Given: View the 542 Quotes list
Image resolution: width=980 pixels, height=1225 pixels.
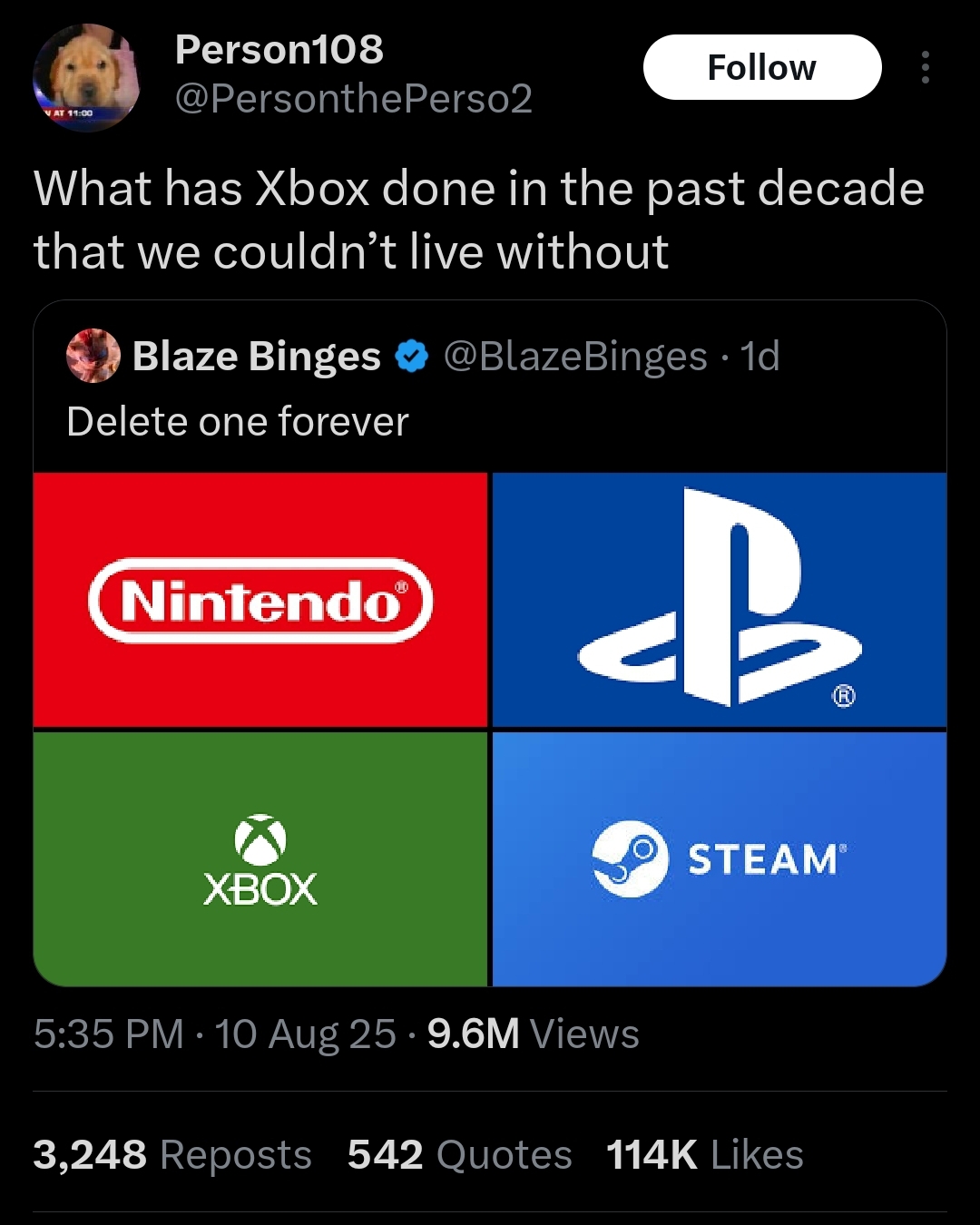Looking at the screenshot, I should pos(459,1155).
